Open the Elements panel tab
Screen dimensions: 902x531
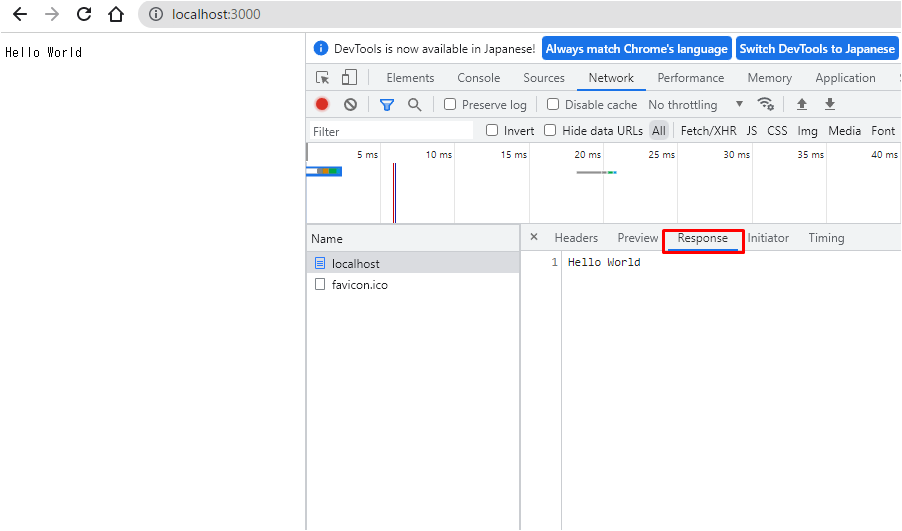click(x=410, y=78)
